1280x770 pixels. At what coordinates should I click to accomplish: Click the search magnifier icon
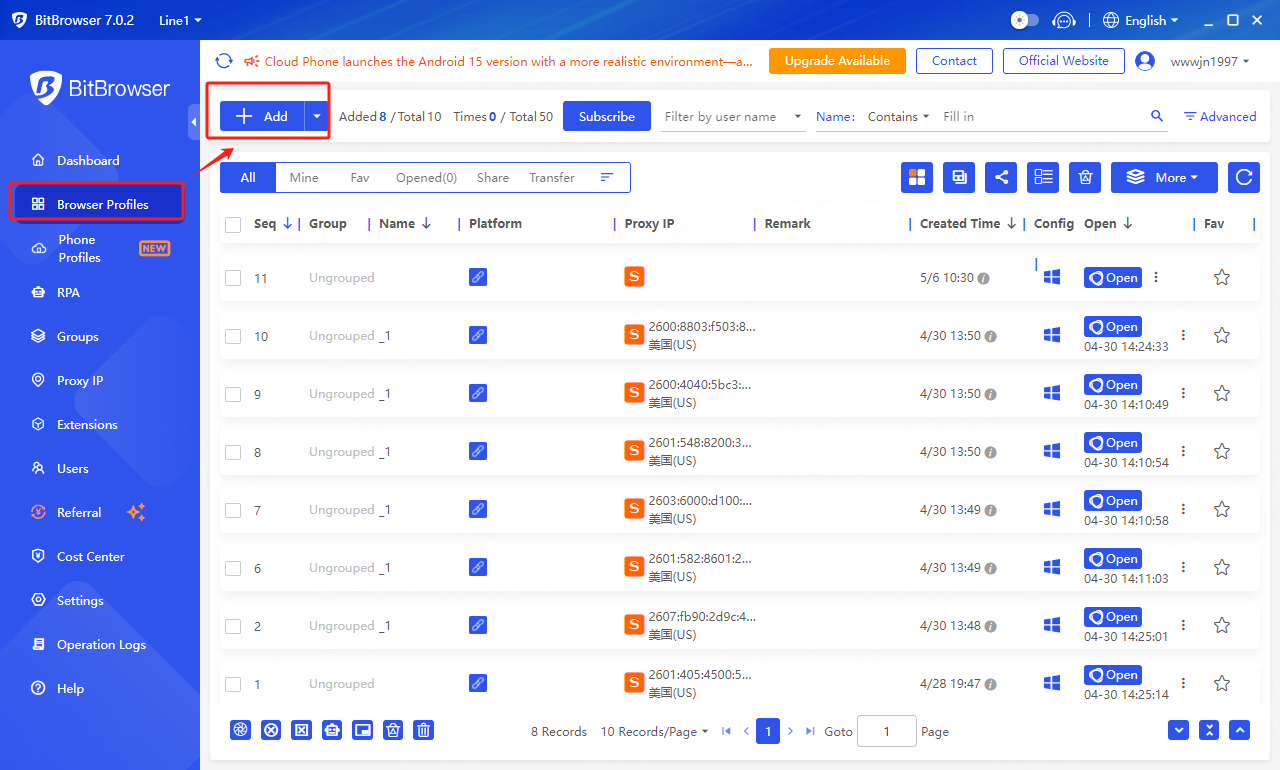point(1157,116)
